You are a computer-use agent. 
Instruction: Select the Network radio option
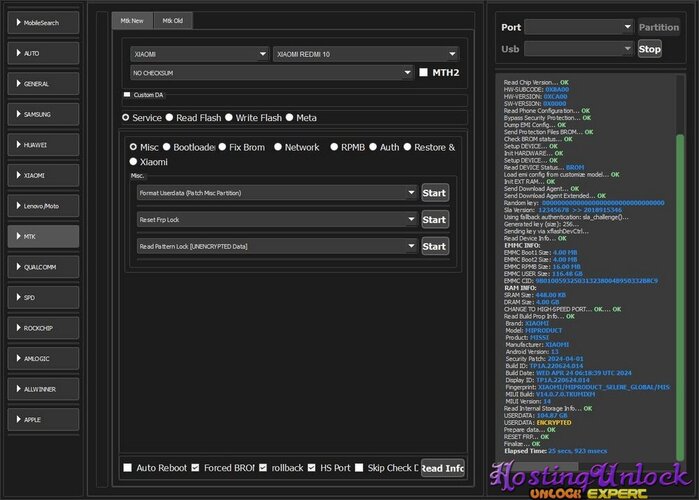pos(278,147)
